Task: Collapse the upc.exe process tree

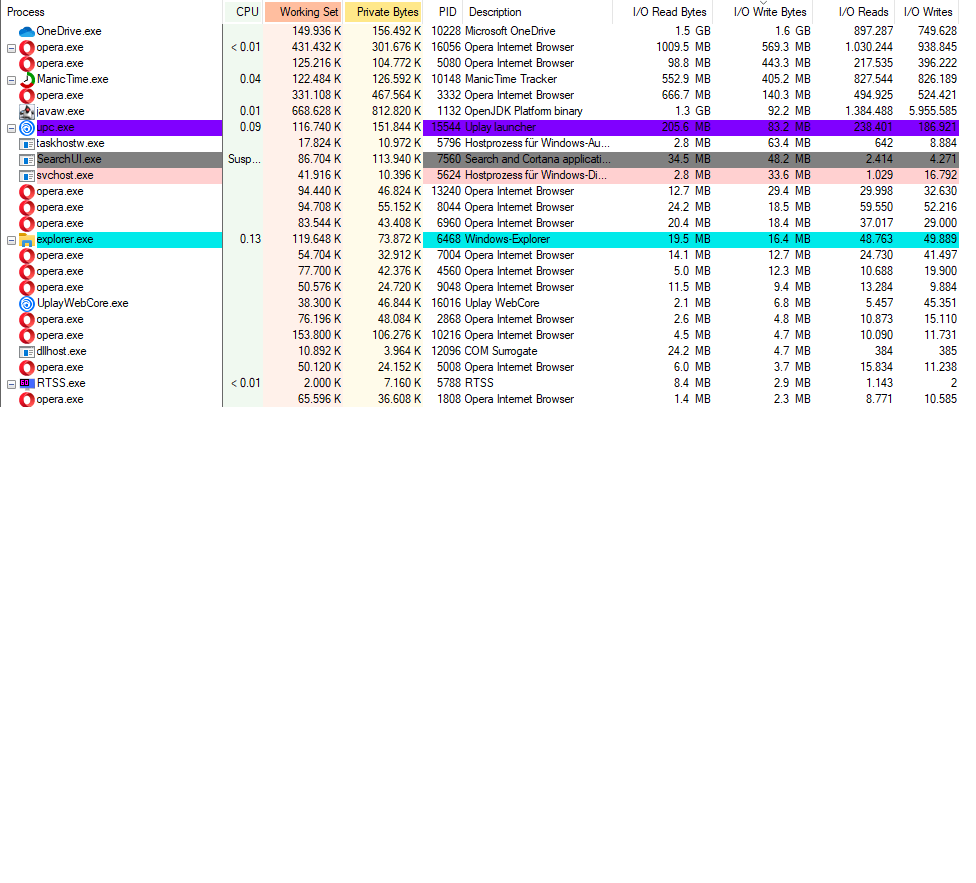Action: tap(11, 128)
